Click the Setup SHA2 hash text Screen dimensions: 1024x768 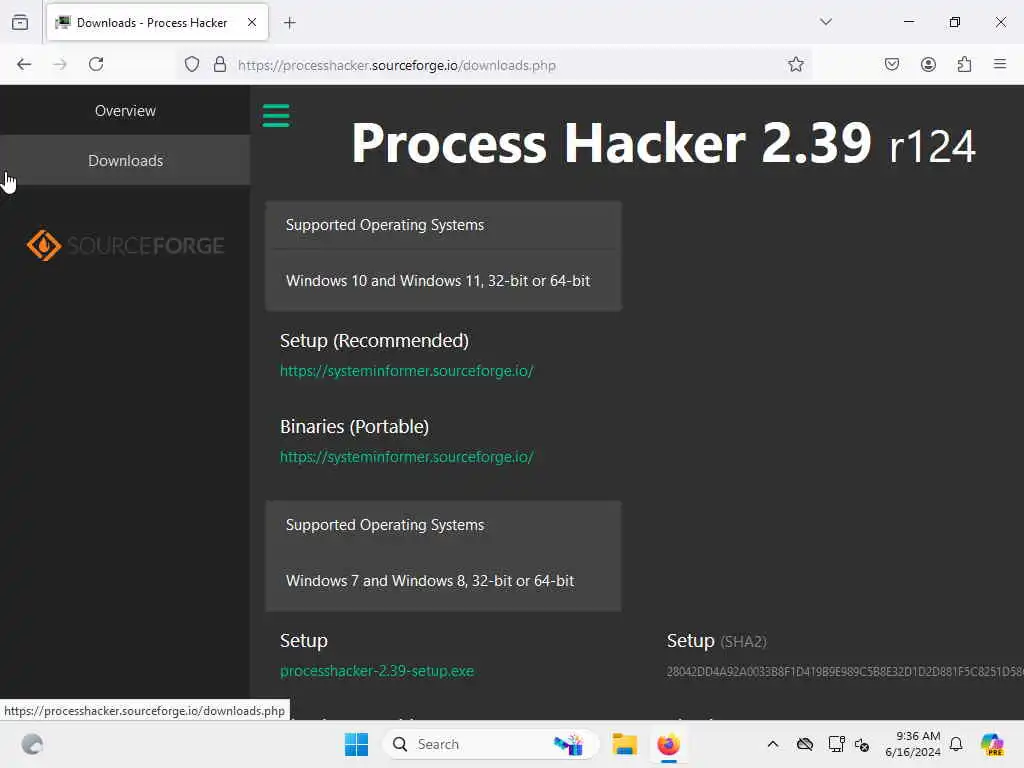click(845, 671)
